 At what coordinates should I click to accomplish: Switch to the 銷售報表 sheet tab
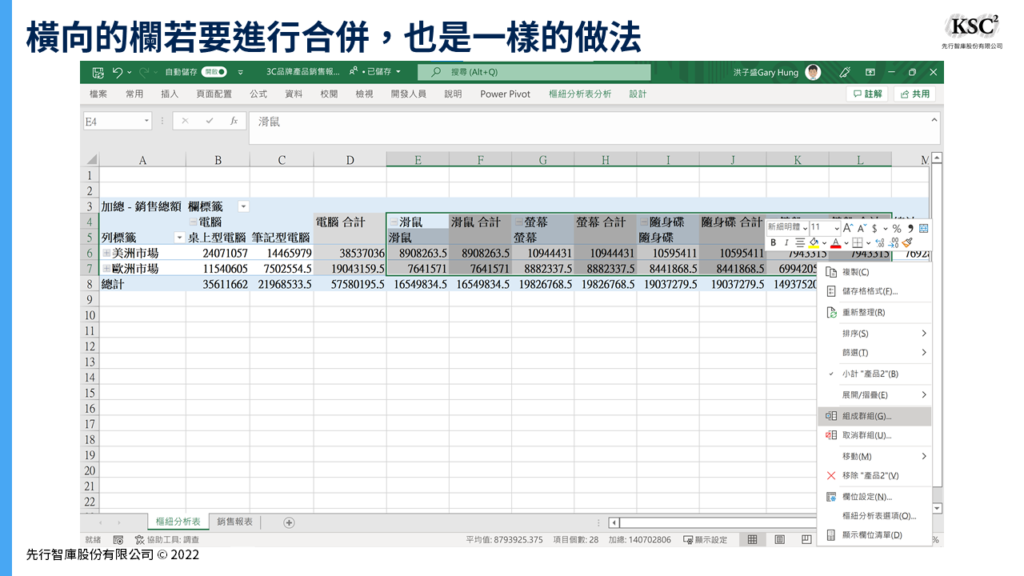coord(234,522)
